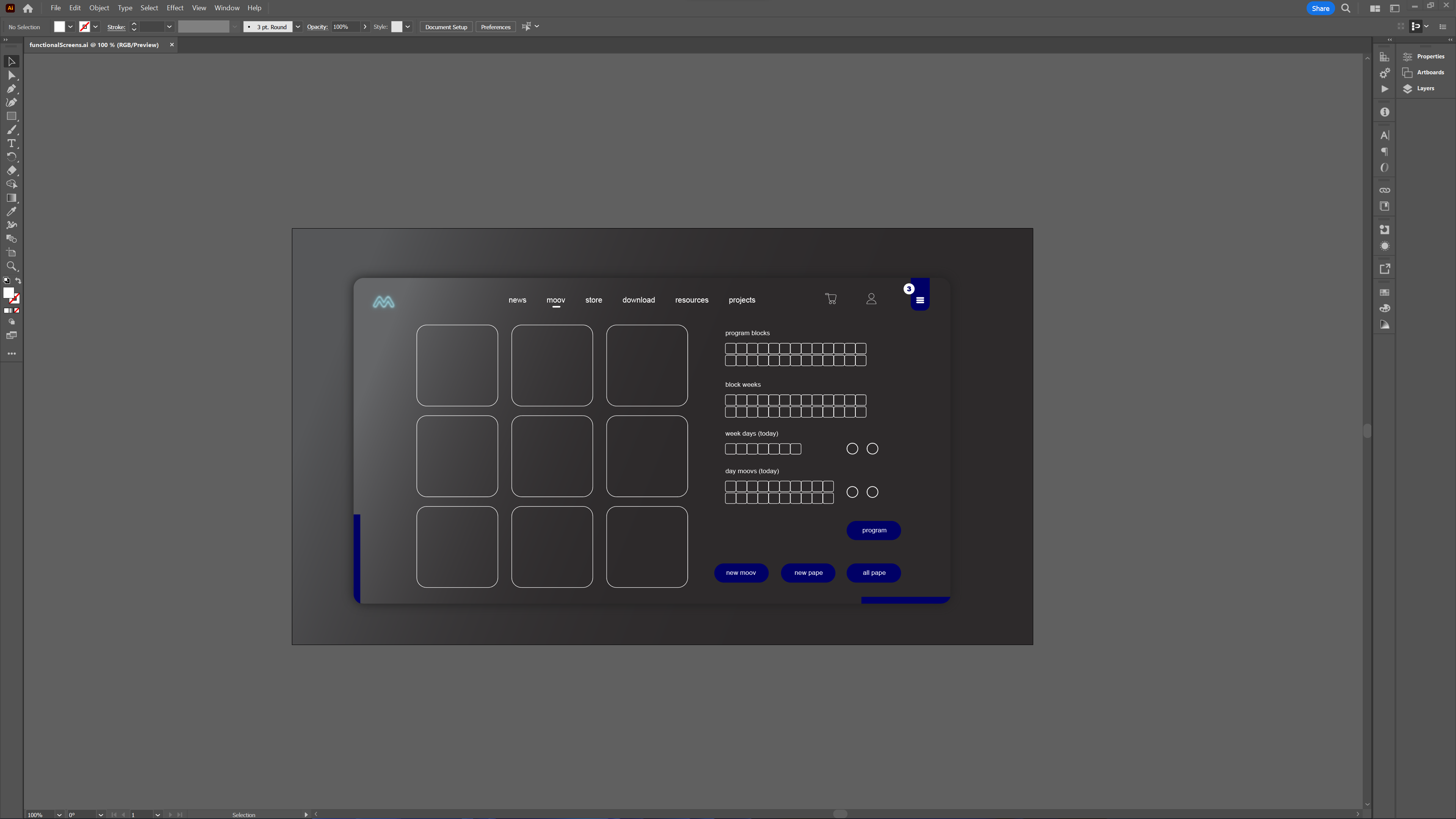
Task: Click the large Fill box in Tools panel
Action: (x=8, y=293)
